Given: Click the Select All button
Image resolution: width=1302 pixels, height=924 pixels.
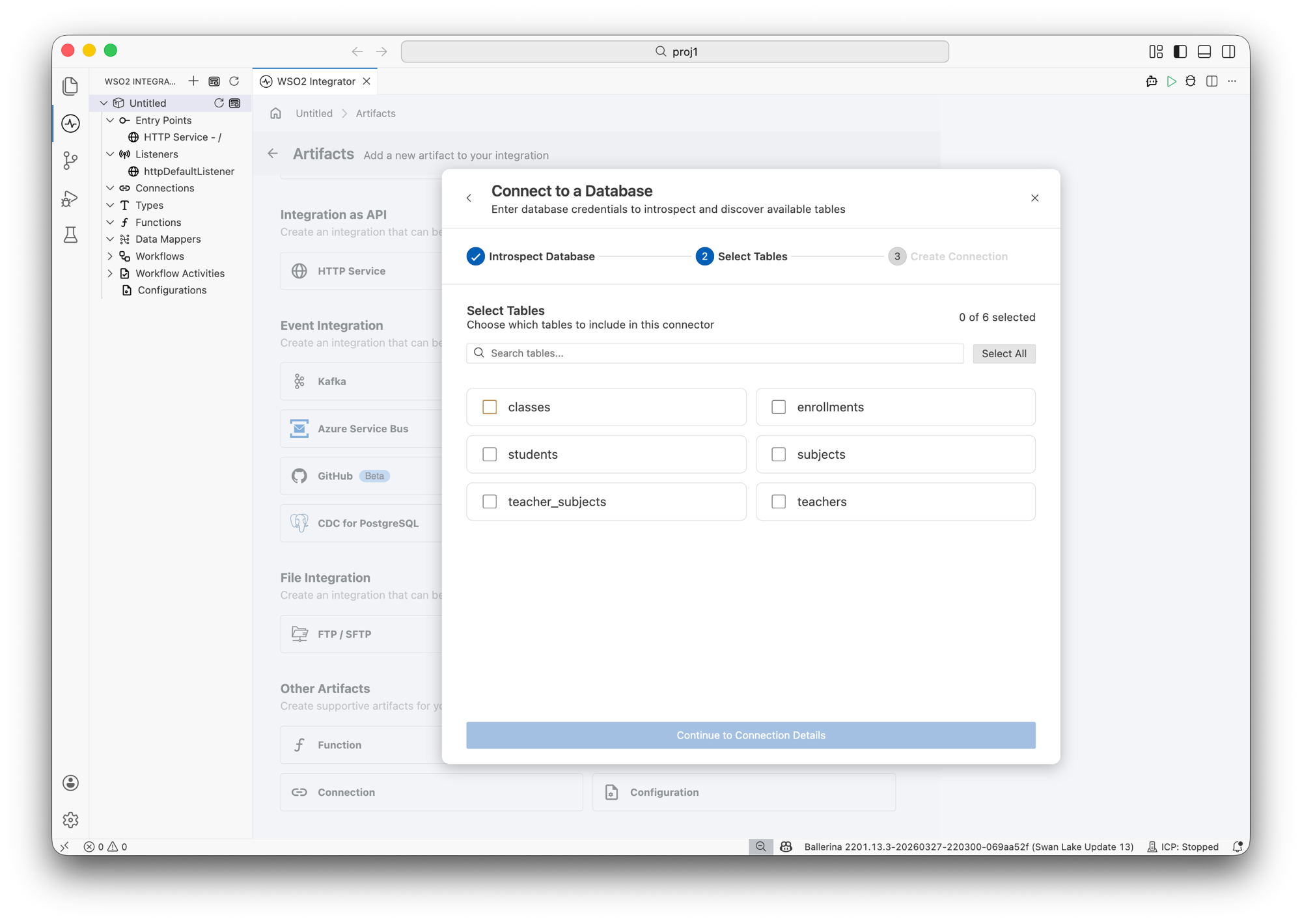Looking at the screenshot, I should pyautogui.click(x=1004, y=353).
